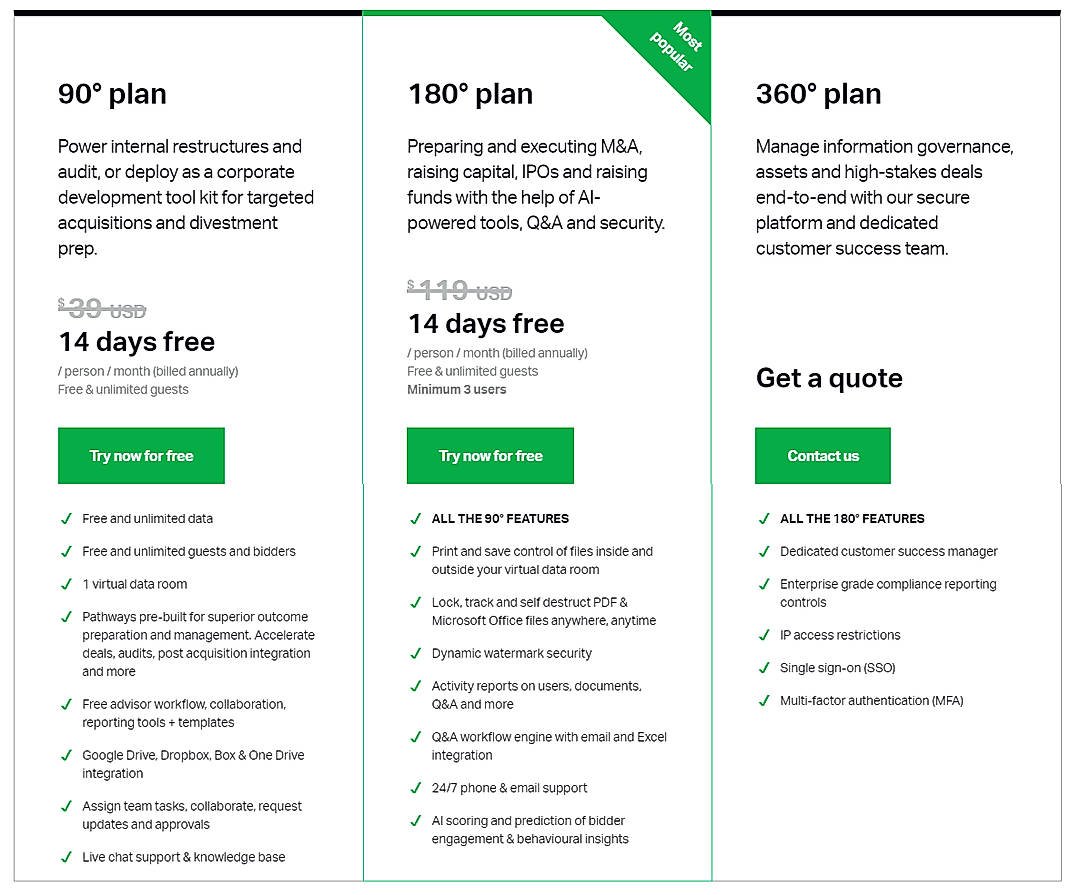Select the checkmark beside Dynamic watermark security
The height and width of the screenshot is (895, 1070).
pyautogui.click(x=416, y=653)
